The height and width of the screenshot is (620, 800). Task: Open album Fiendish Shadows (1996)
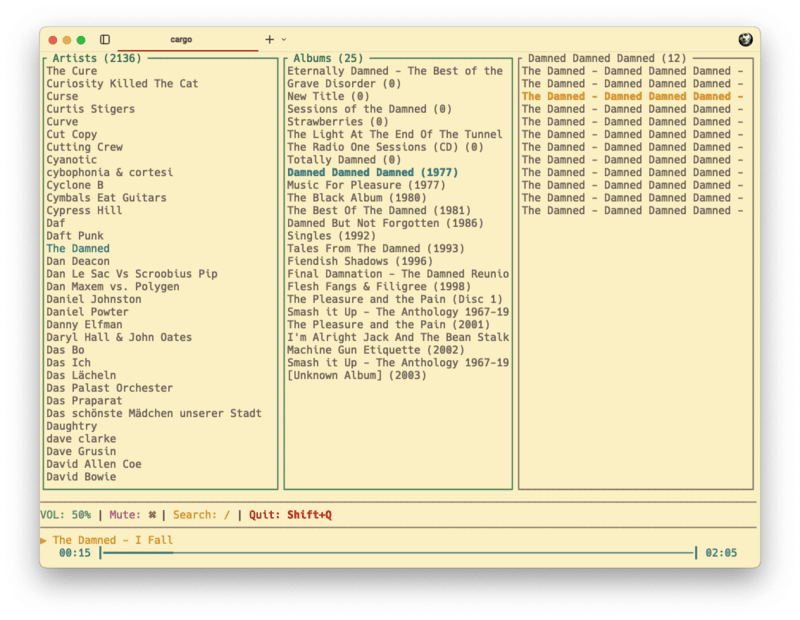point(360,261)
